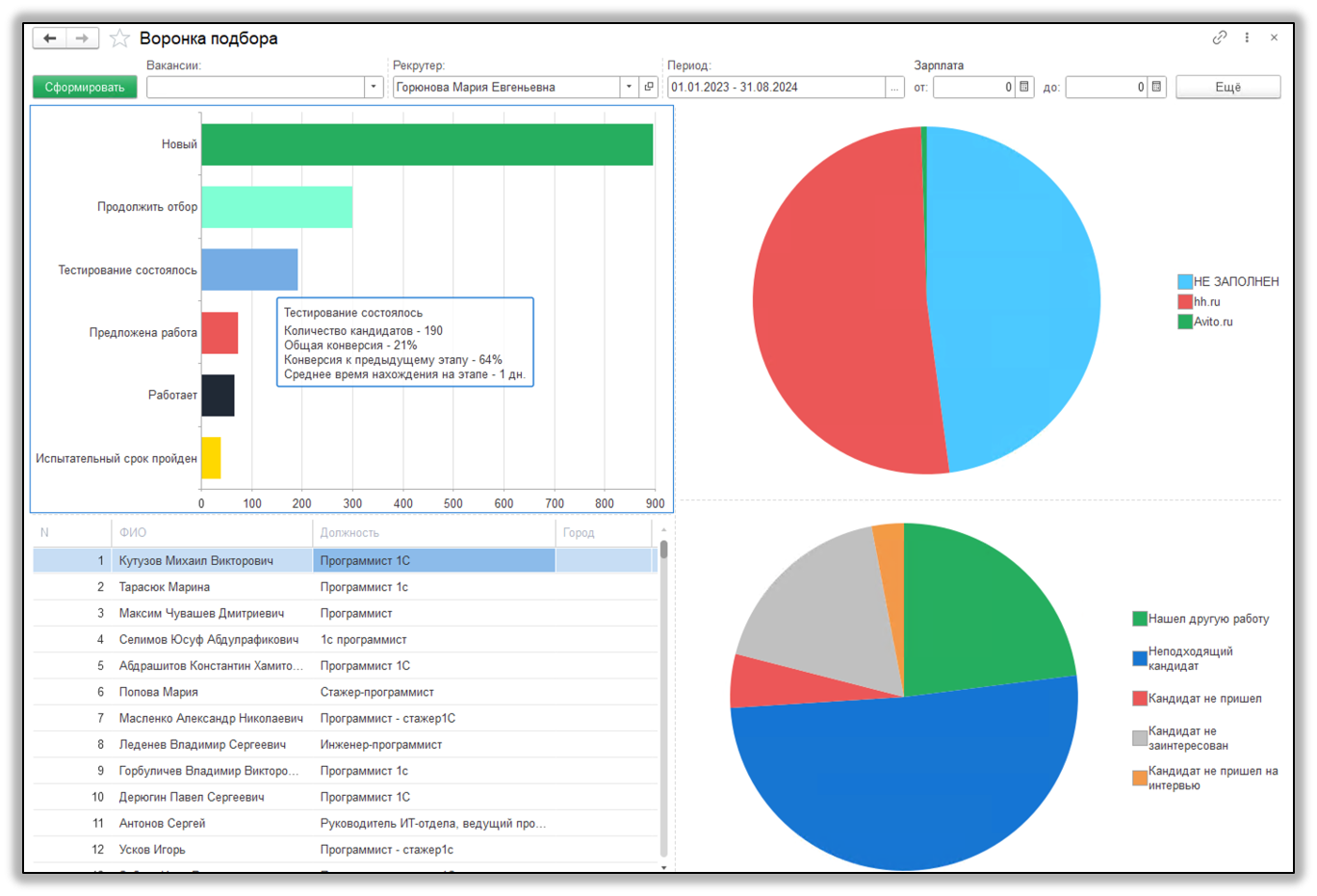This screenshot has width=1317, height=896.
Task: Click the Инженер-программист position cell
Action: (x=434, y=745)
